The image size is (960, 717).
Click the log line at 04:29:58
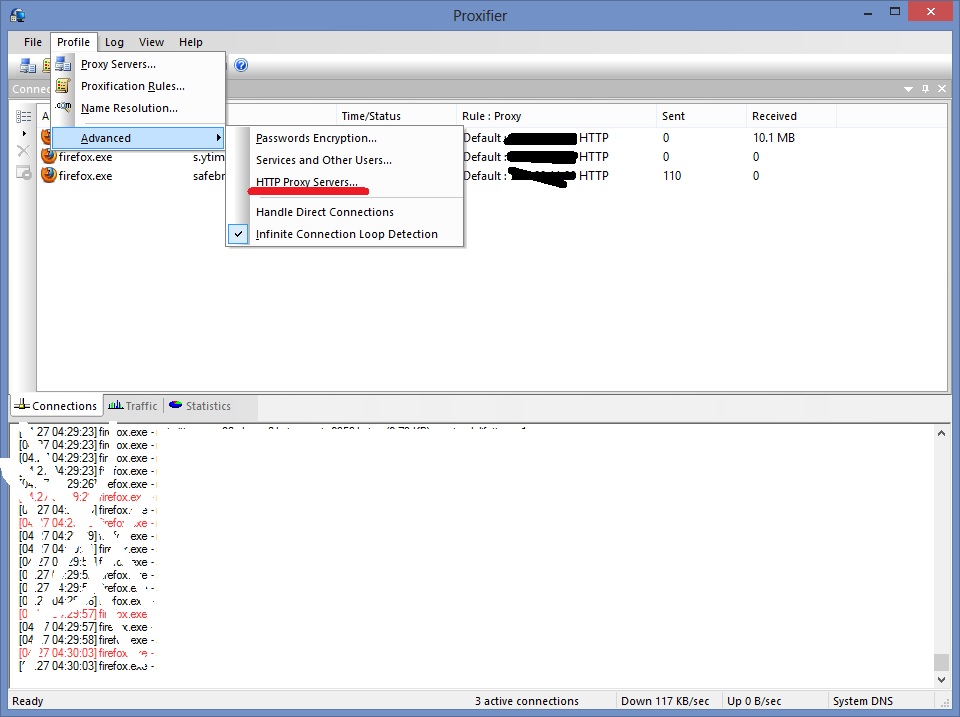pos(88,640)
